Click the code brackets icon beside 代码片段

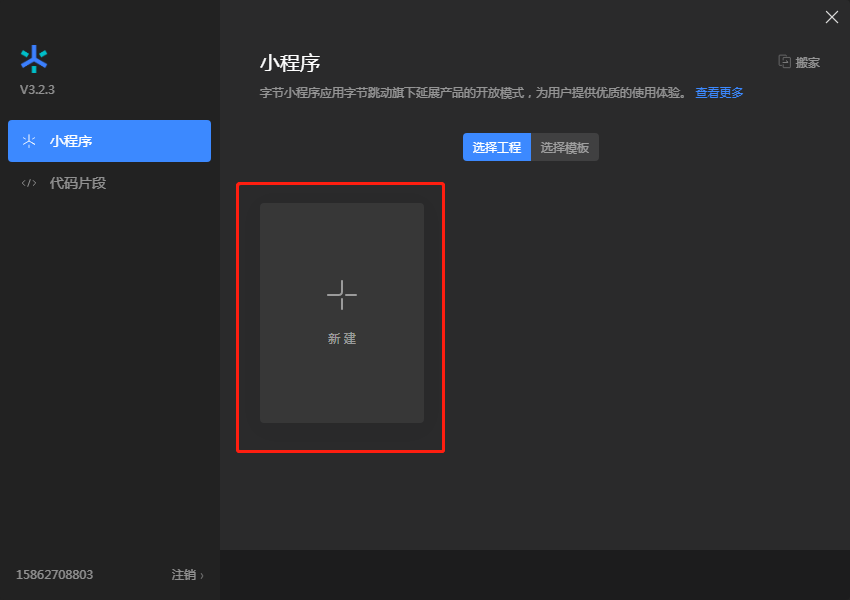pos(29,183)
